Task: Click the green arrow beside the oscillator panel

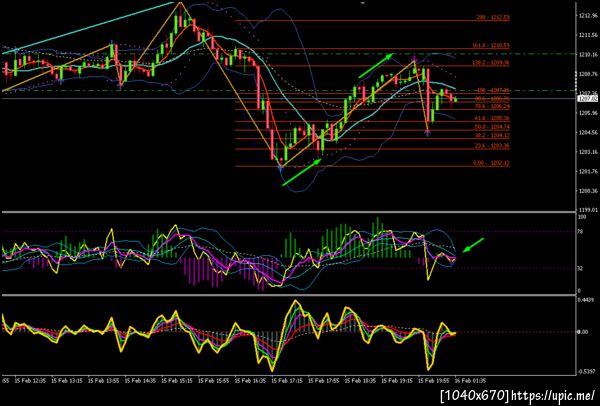Action: tap(473, 245)
